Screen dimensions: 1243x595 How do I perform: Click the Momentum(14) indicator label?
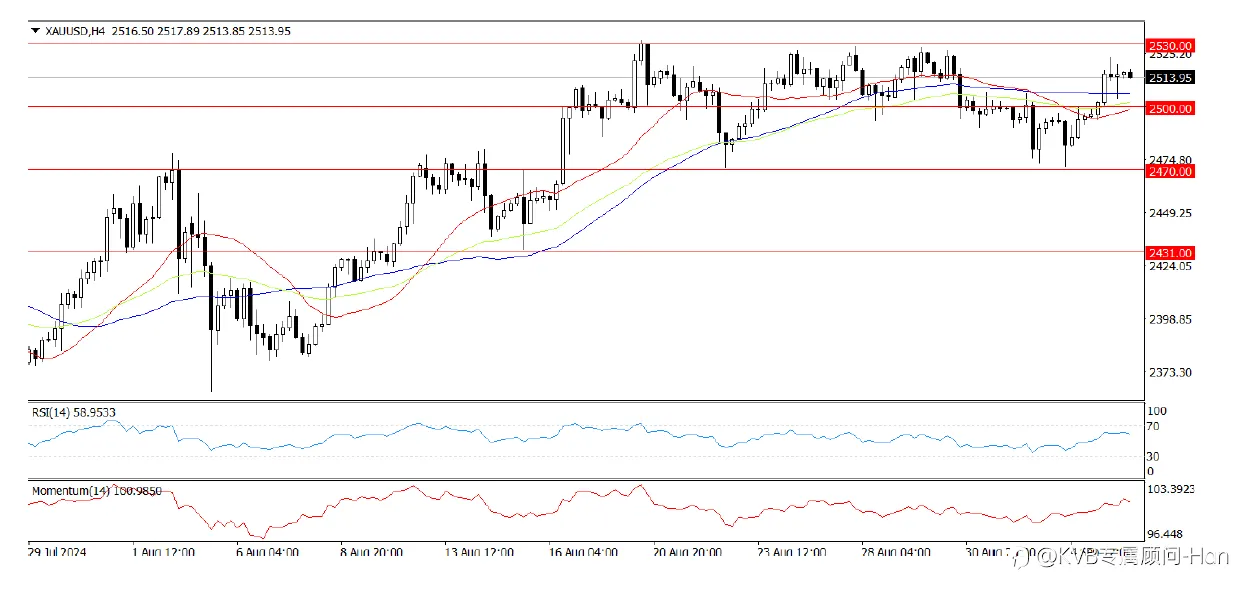[x=96, y=491]
